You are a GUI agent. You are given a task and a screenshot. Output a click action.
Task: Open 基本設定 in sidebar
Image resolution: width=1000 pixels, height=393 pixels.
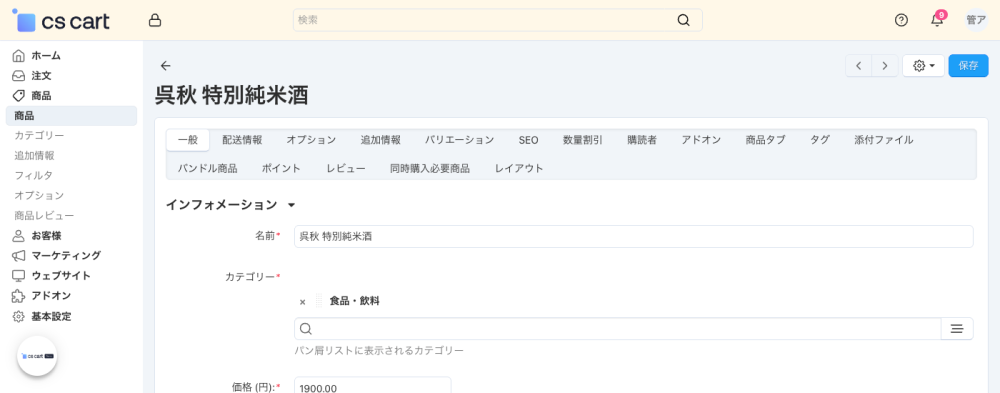pyautogui.click(x=52, y=316)
